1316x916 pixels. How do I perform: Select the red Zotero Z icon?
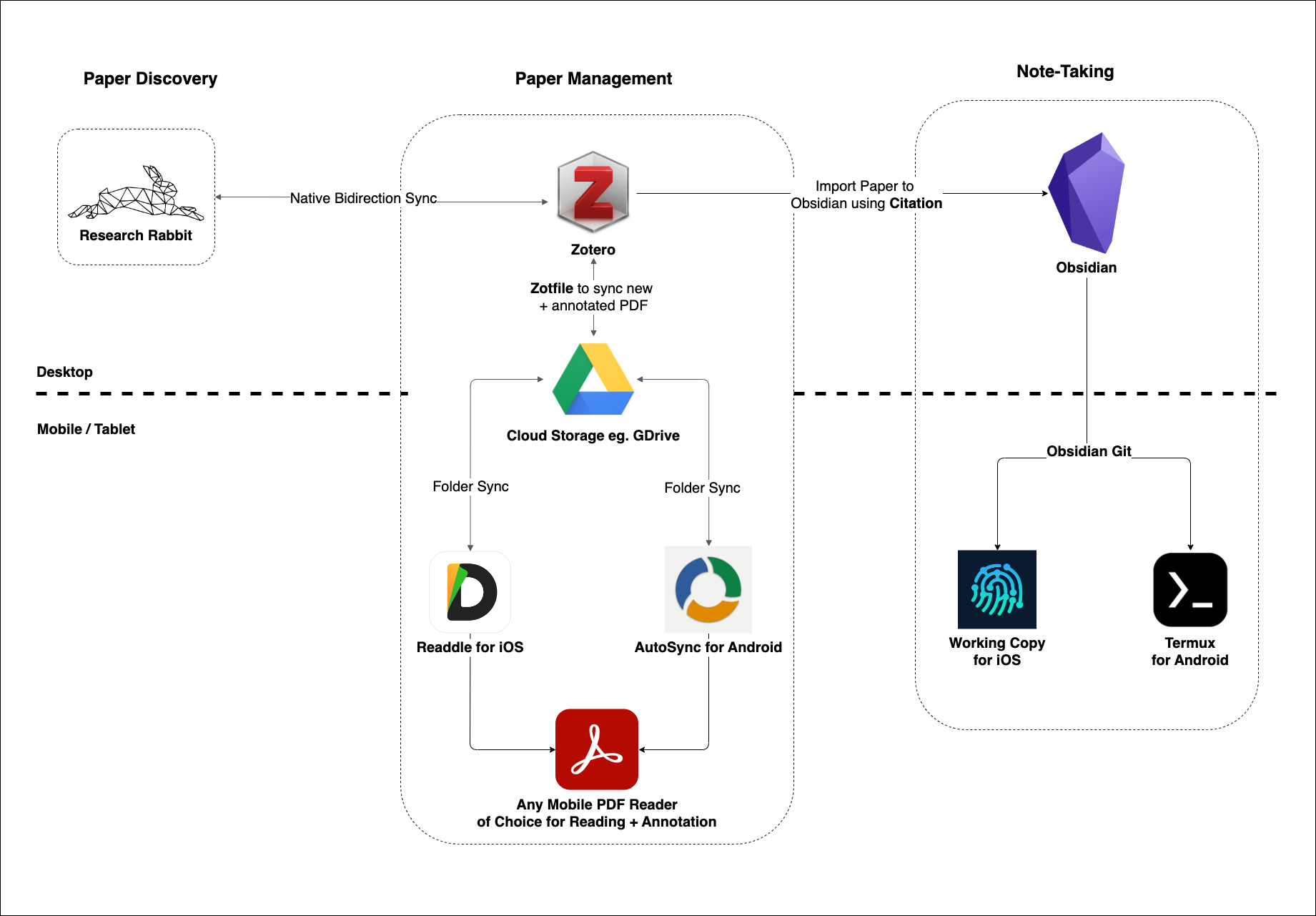point(593,192)
